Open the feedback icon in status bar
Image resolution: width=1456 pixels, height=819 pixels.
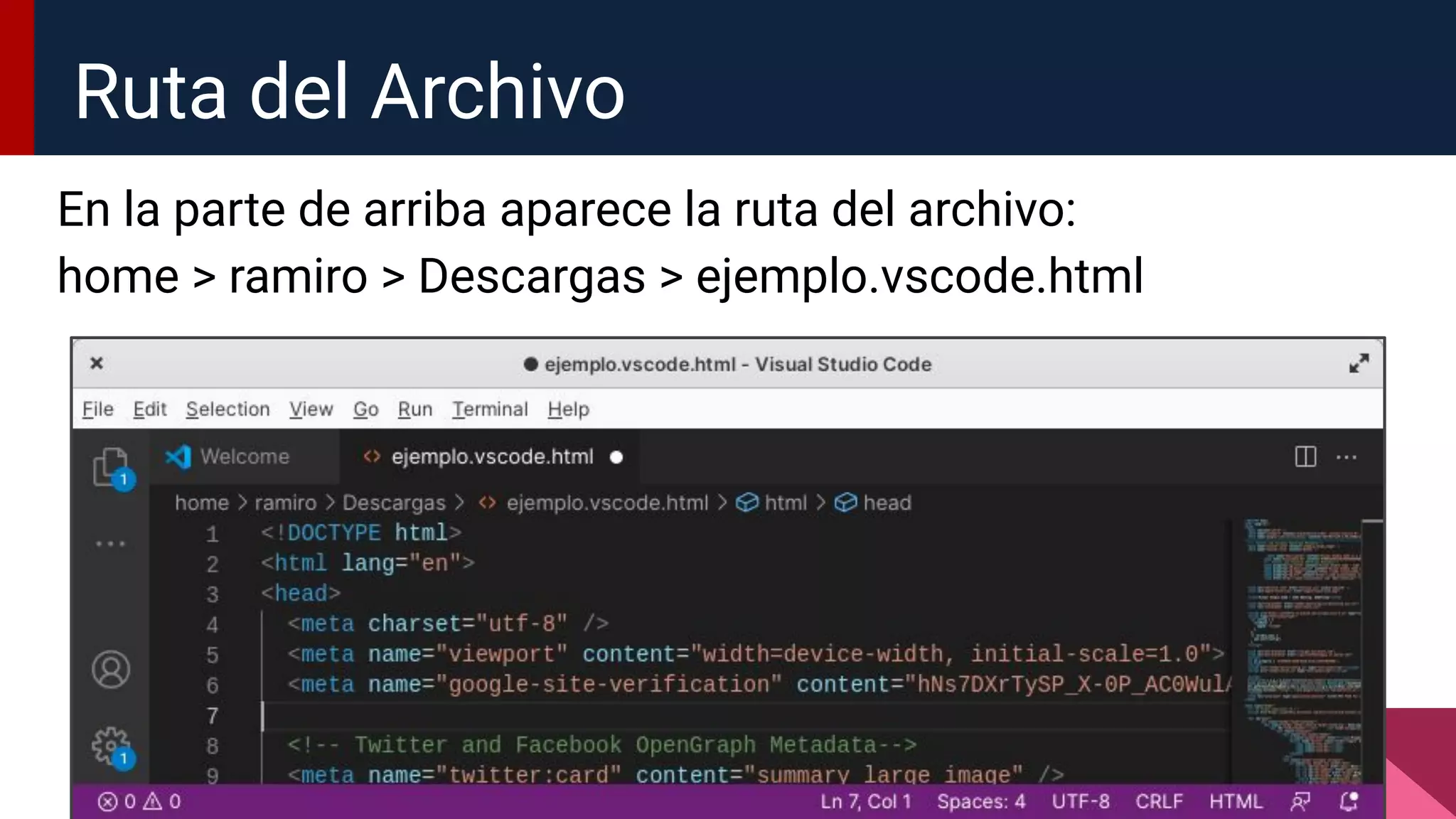coord(1300,802)
